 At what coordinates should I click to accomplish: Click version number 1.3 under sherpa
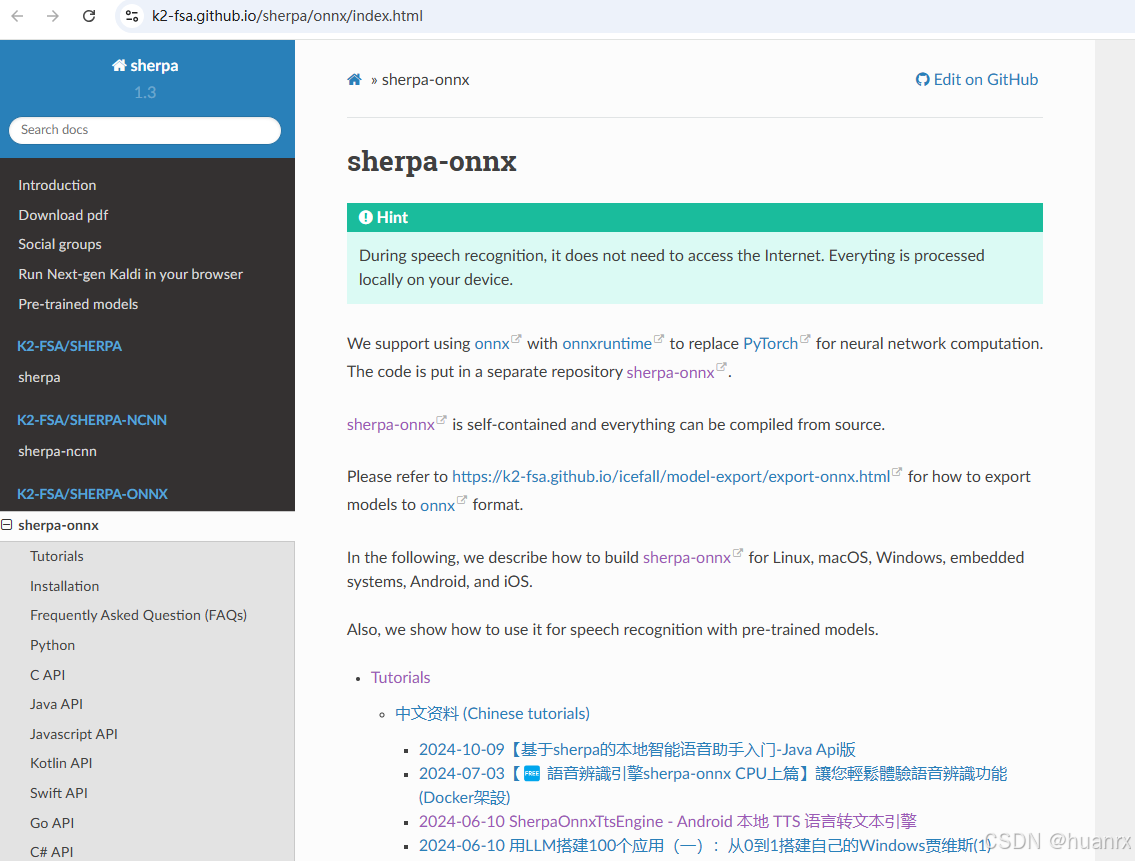pos(145,93)
